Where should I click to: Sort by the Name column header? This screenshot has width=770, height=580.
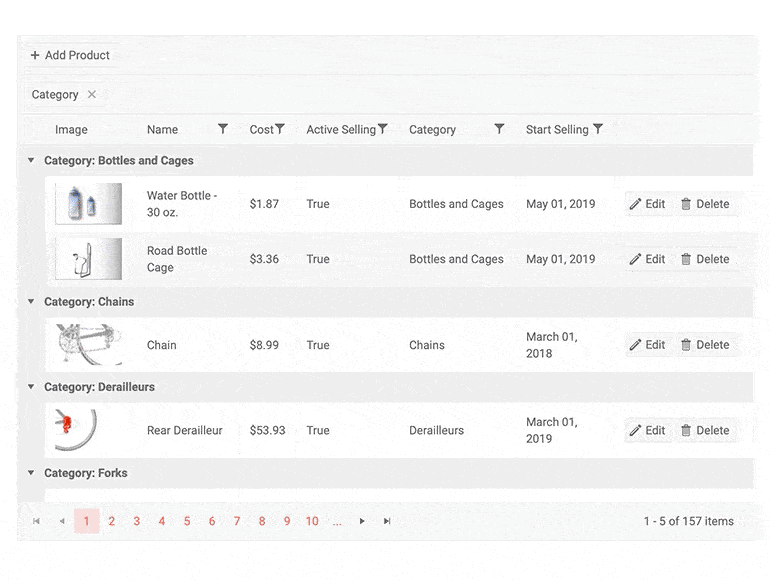point(163,130)
